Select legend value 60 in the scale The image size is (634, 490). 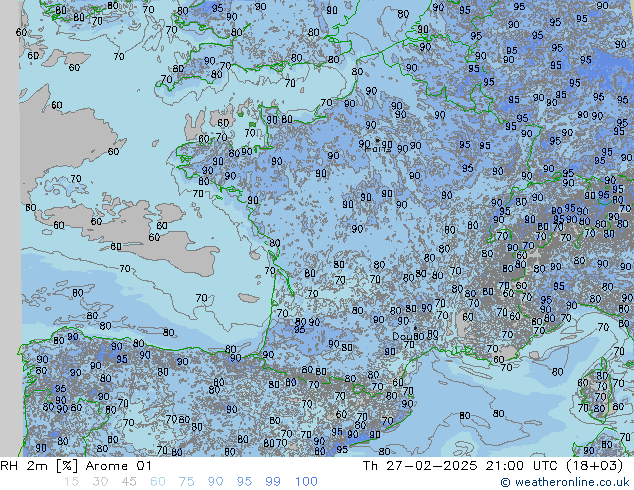(x=158, y=482)
